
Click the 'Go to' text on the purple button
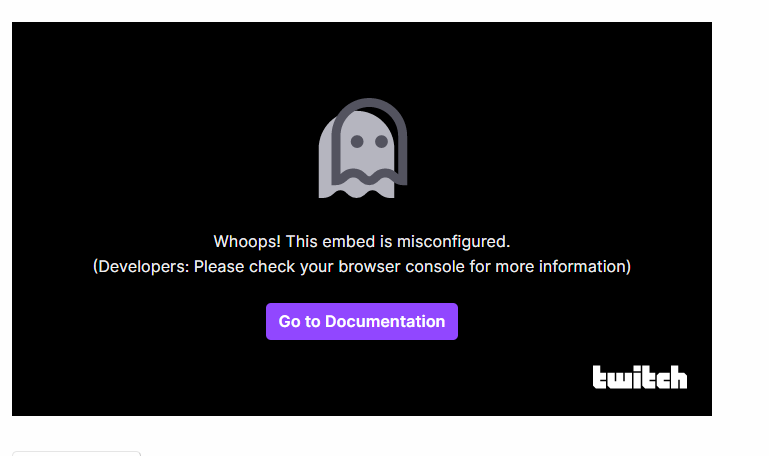click(299, 322)
